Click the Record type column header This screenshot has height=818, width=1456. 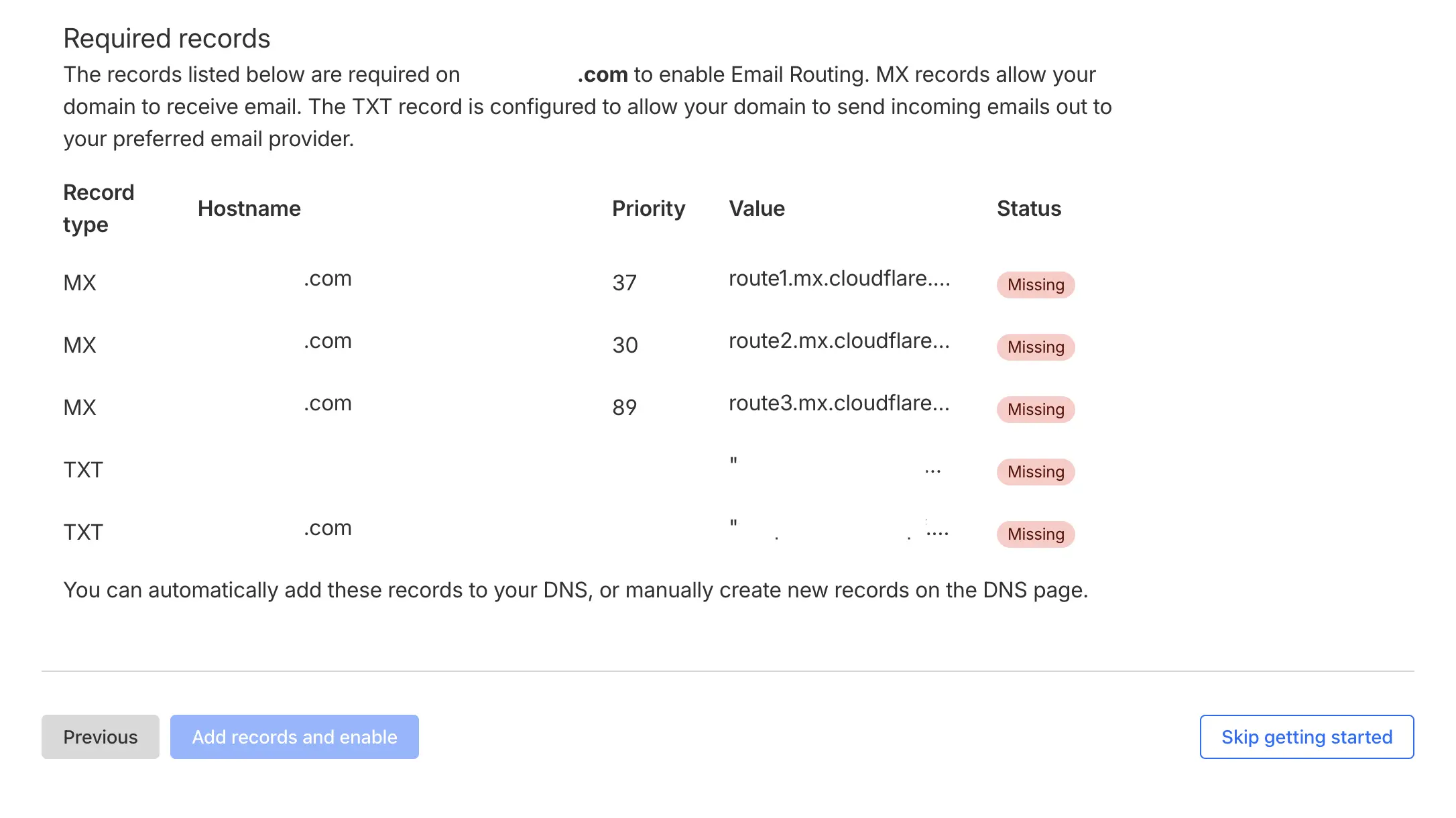(x=99, y=208)
